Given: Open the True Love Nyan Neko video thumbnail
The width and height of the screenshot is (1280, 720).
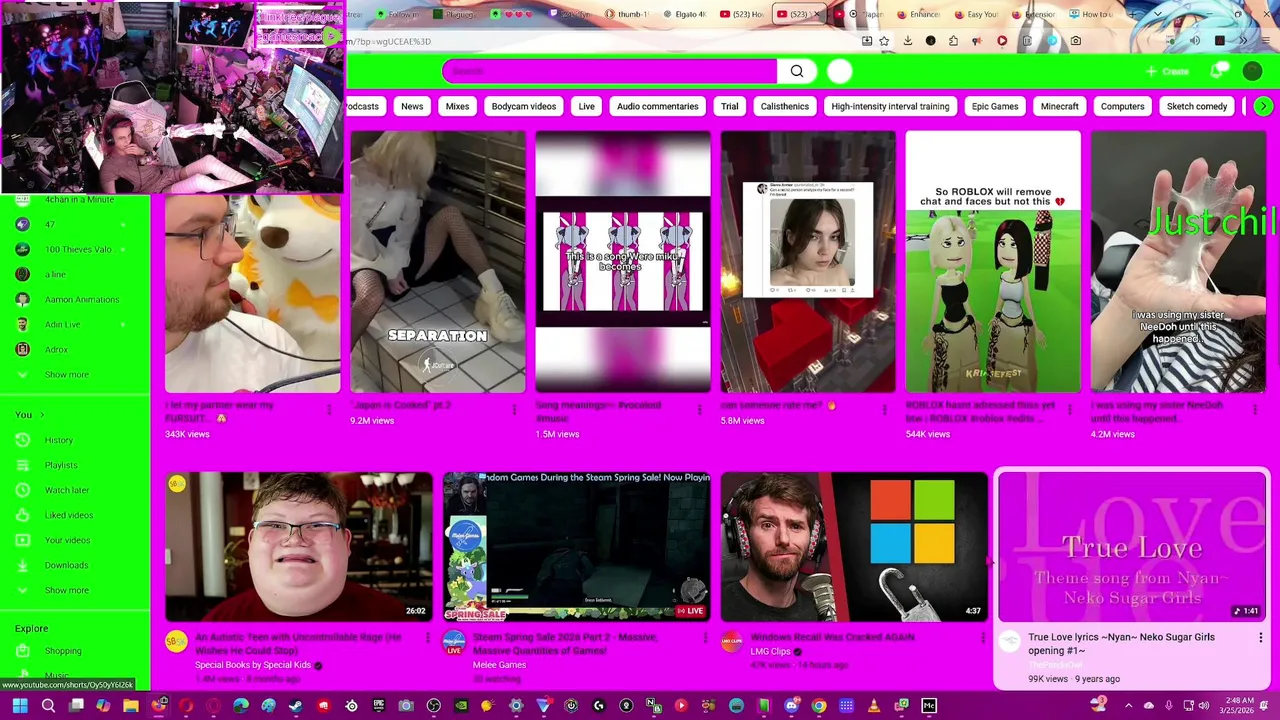Looking at the screenshot, I should coord(1132,547).
